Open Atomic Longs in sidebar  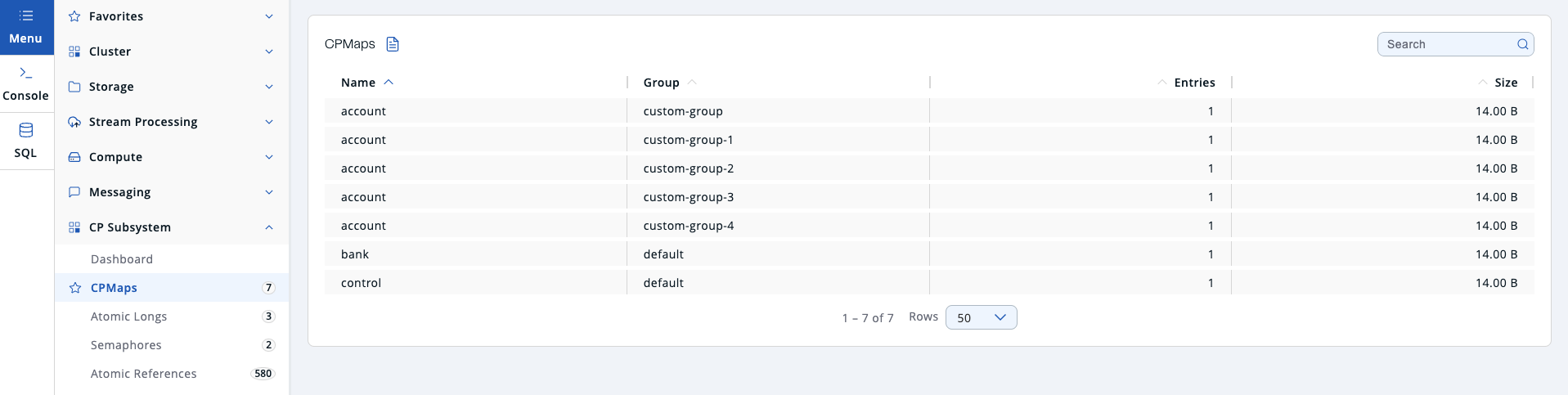click(x=128, y=316)
